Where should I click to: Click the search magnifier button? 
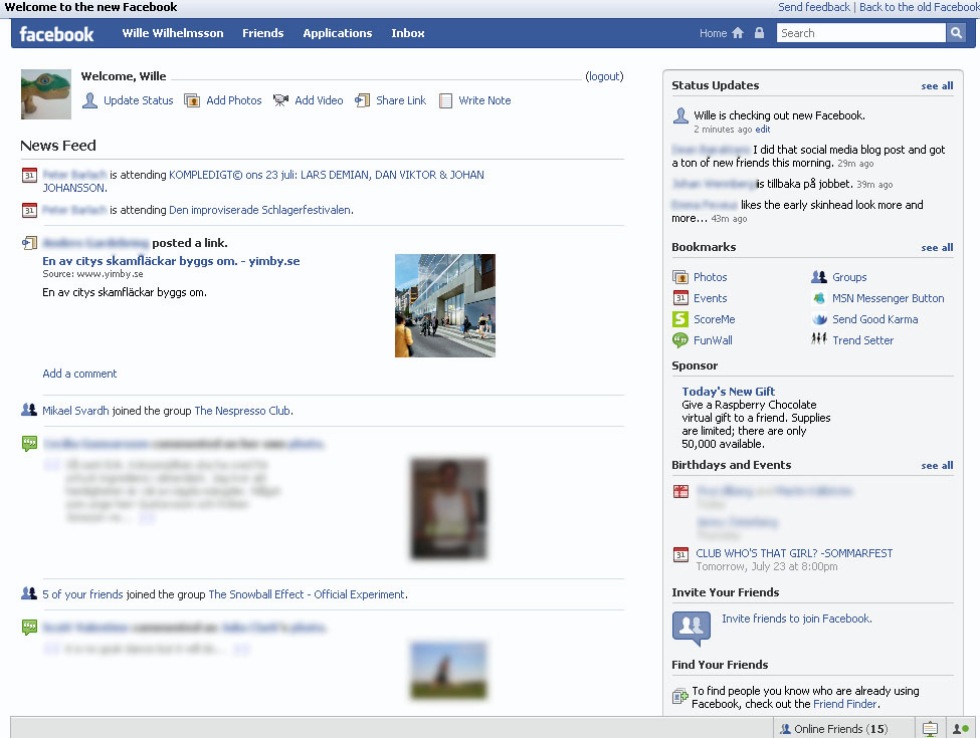[x=956, y=33]
